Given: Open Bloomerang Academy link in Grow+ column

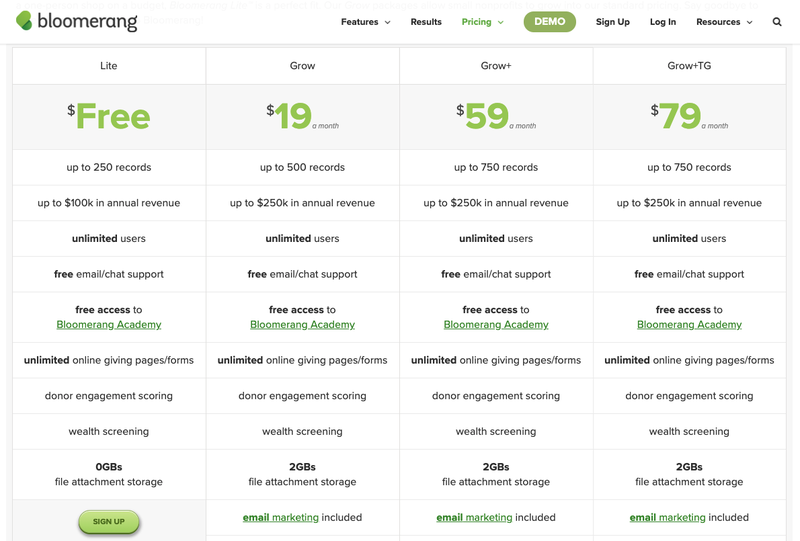Looking at the screenshot, I should [496, 325].
